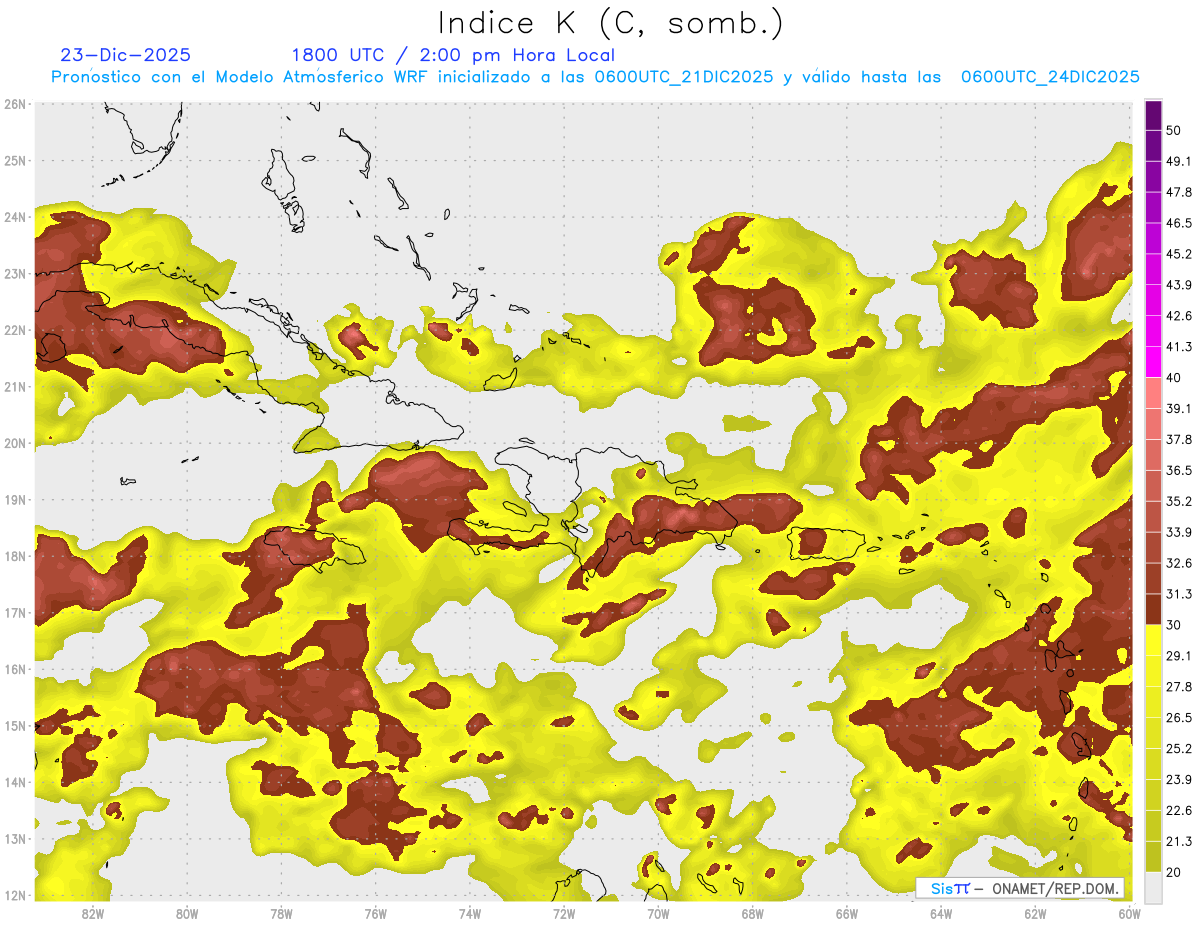Click the ONAMET/REP.DOM. credit box

(1020, 888)
